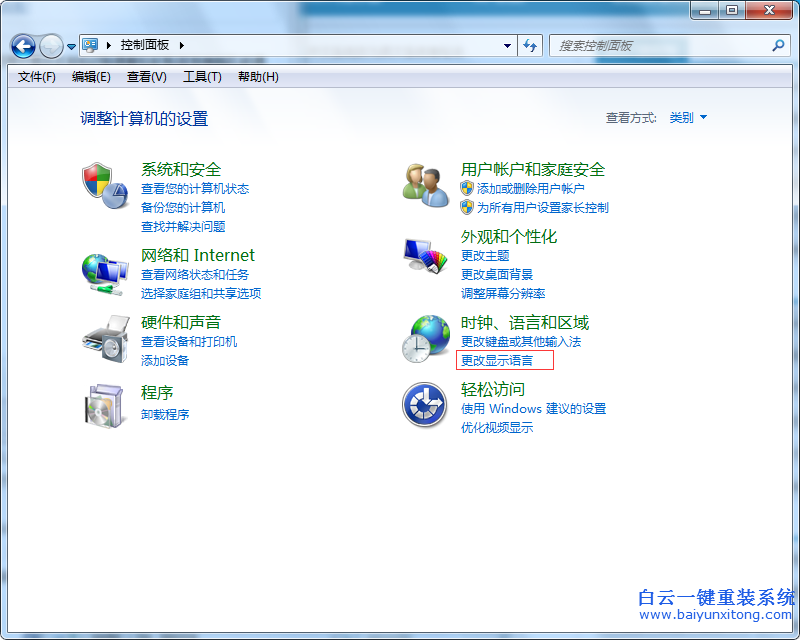Click the Programs category icon
This screenshot has height=640, width=800.
pos(104,405)
